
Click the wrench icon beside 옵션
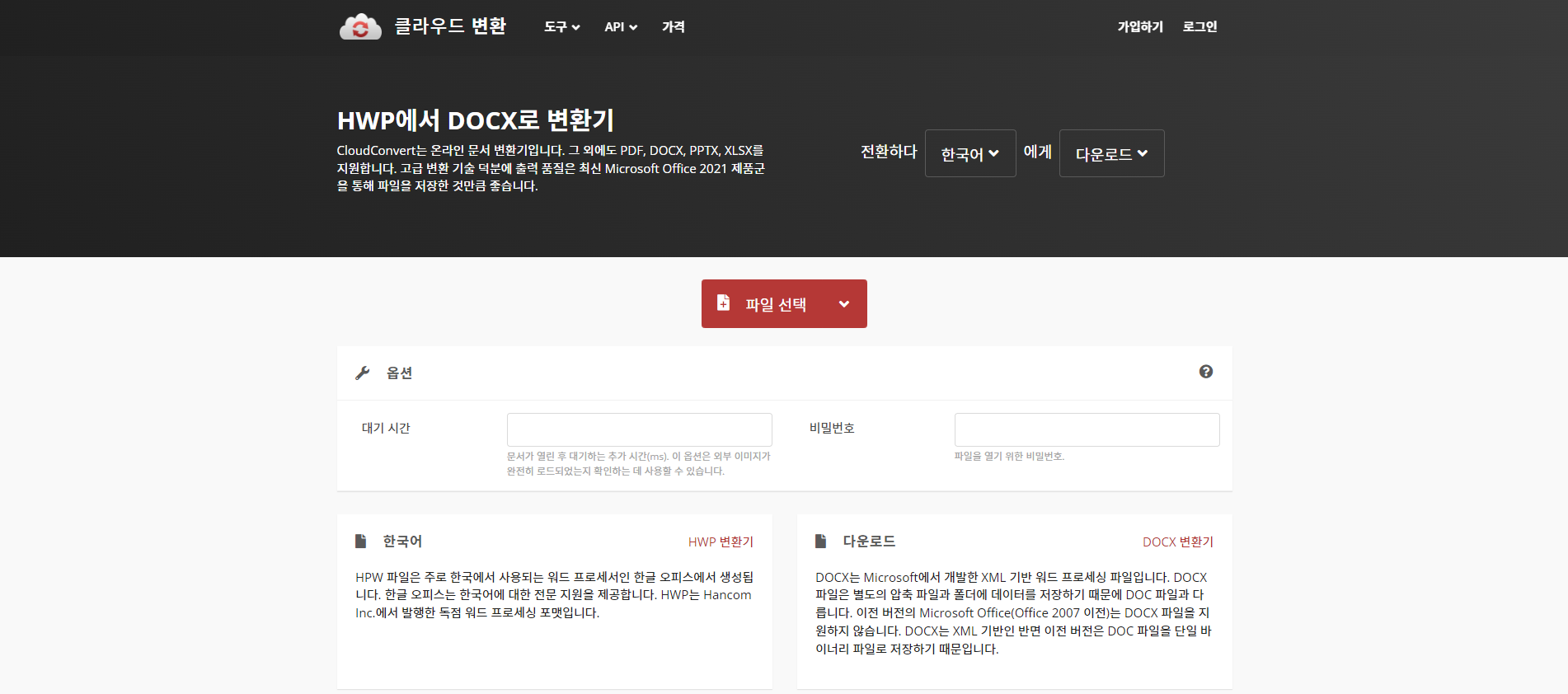(362, 373)
